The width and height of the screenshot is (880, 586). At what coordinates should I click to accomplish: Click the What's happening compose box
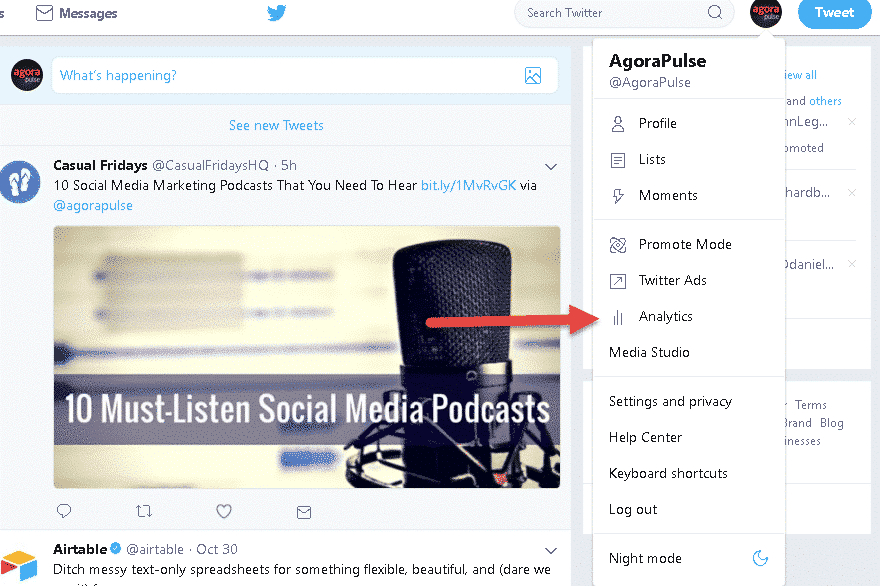click(x=305, y=75)
